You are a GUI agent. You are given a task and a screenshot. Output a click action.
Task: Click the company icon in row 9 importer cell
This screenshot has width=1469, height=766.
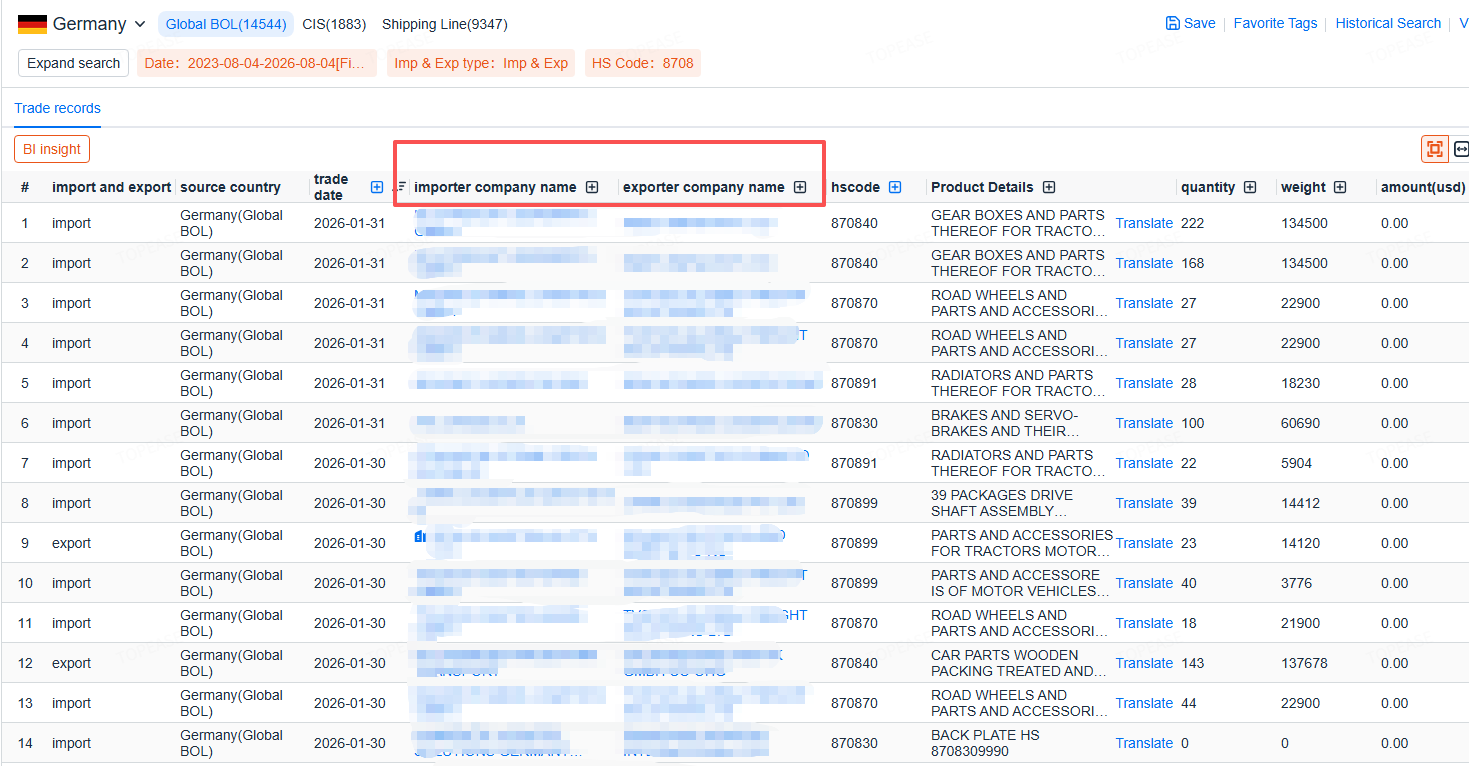point(420,537)
